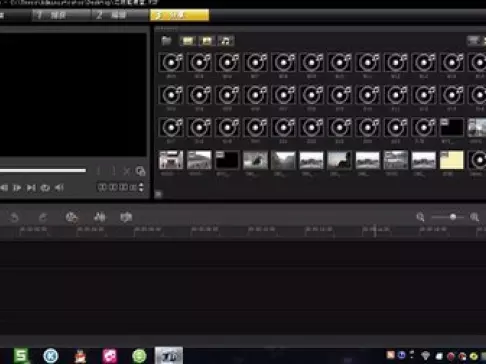This screenshot has width=486, height=364.
Task: Open the record/capture option icon
Action: (71, 217)
